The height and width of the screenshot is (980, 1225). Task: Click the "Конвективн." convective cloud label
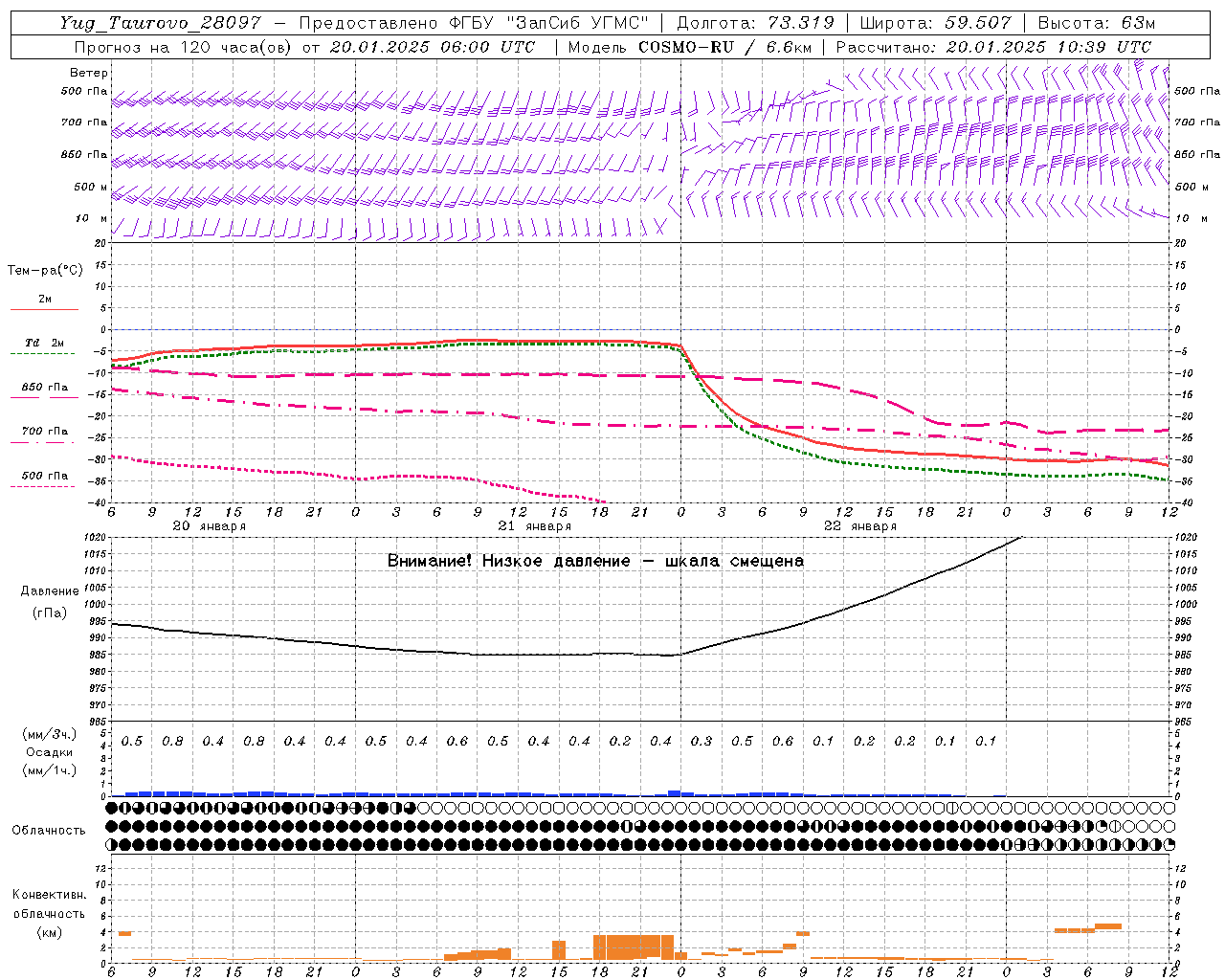pyautogui.click(x=49, y=895)
